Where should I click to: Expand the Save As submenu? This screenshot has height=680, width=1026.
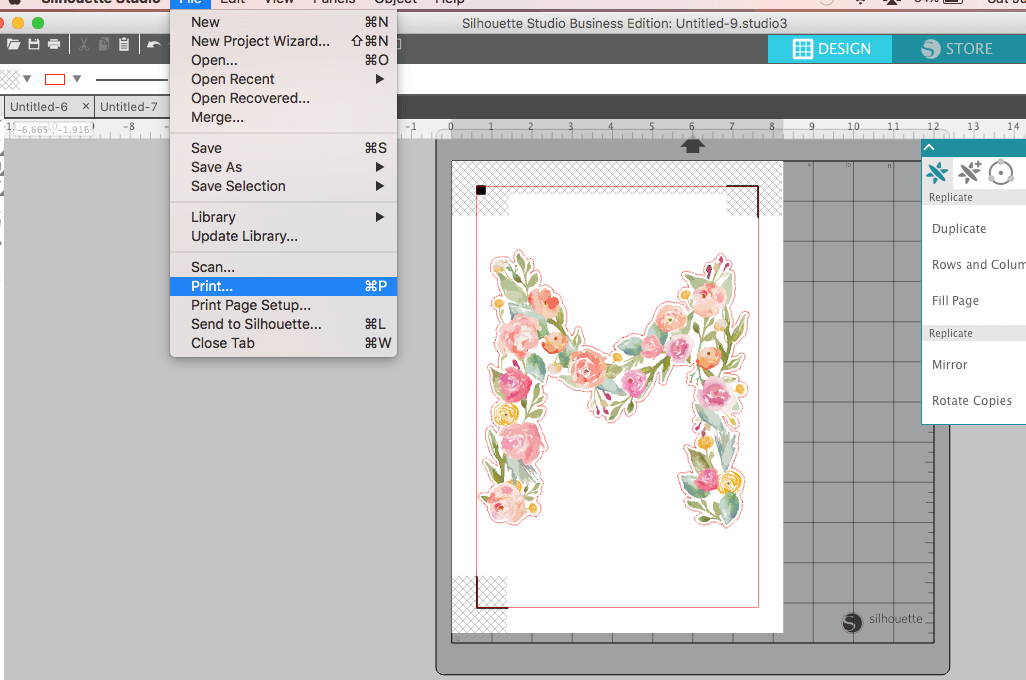coord(380,168)
